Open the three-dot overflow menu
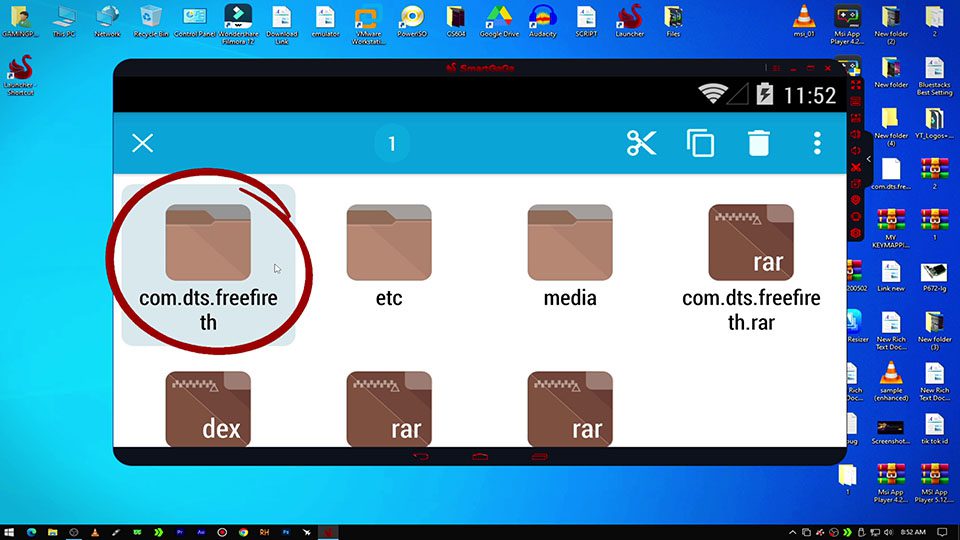960x540 pixels. [x=817, y=144]
